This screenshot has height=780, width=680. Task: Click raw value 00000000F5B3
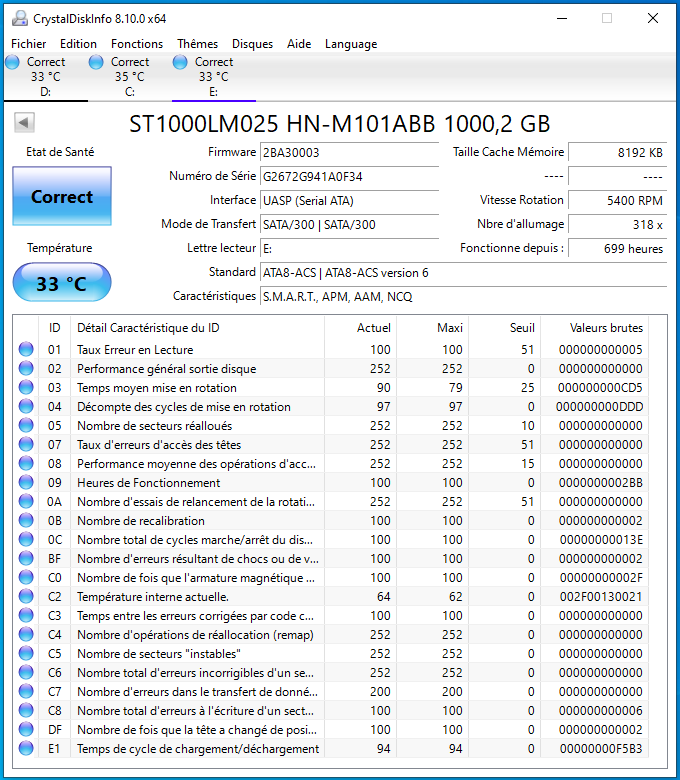click(601, 749)
